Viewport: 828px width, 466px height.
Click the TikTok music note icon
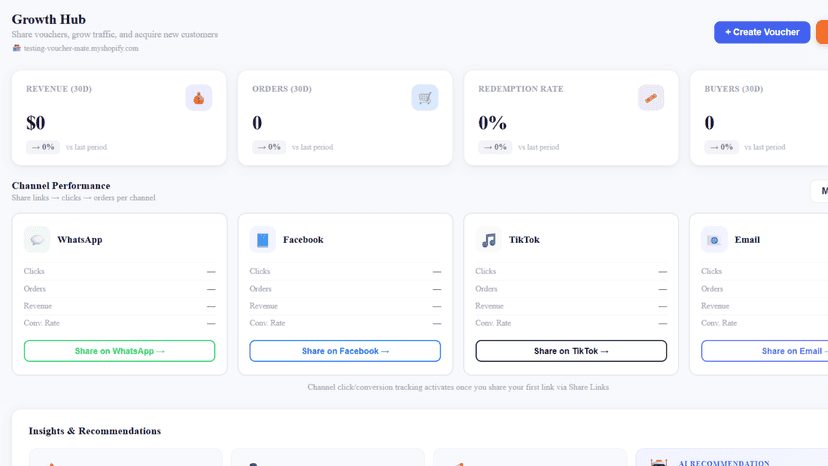coord(488,240)
